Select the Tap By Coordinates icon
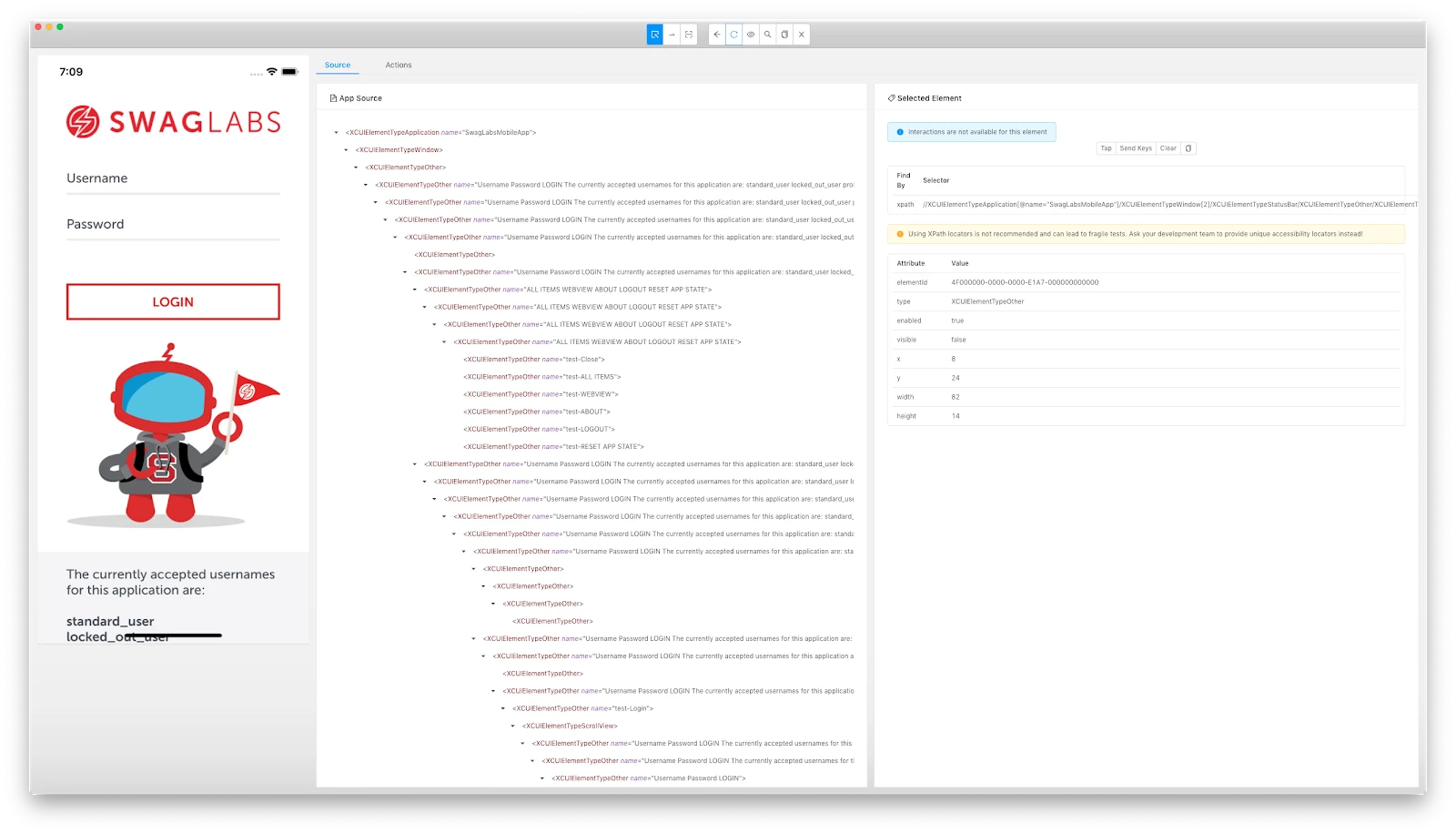1456x834 pixels. click(689, 34)
